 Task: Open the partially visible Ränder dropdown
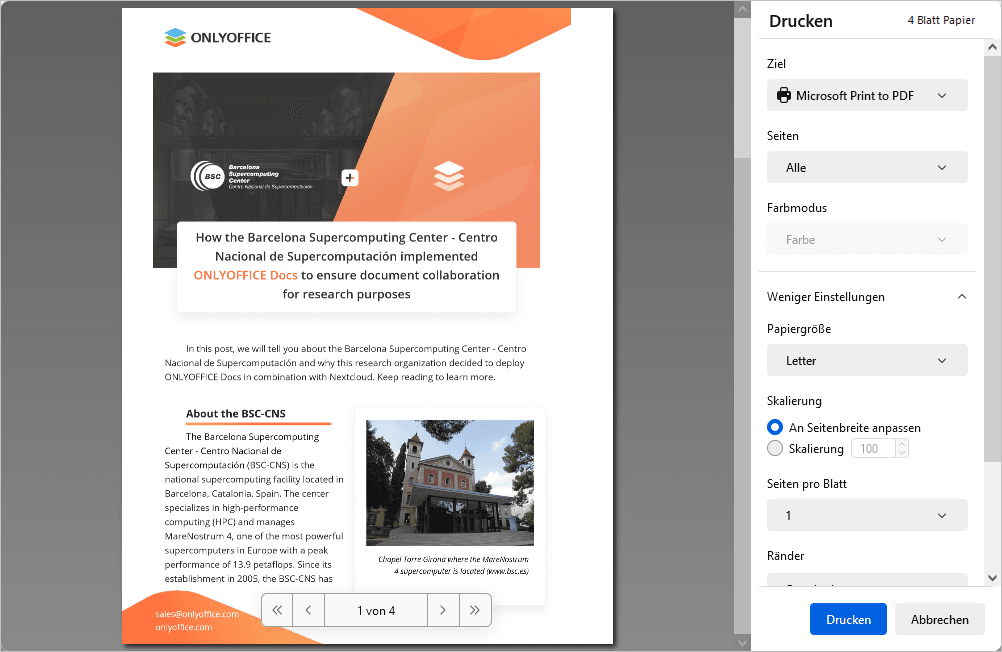click(x=867, y=580)
